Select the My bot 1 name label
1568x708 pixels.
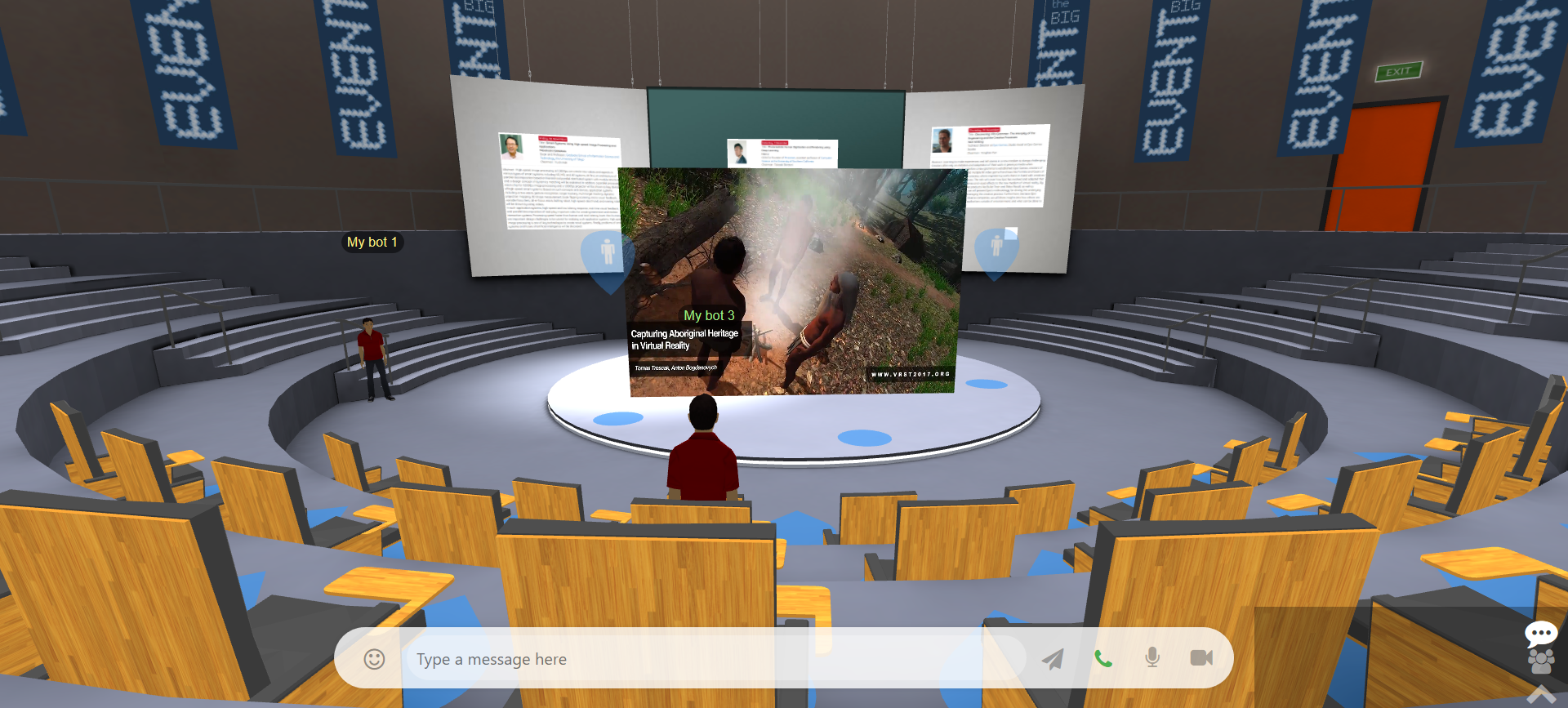[372, 242]
